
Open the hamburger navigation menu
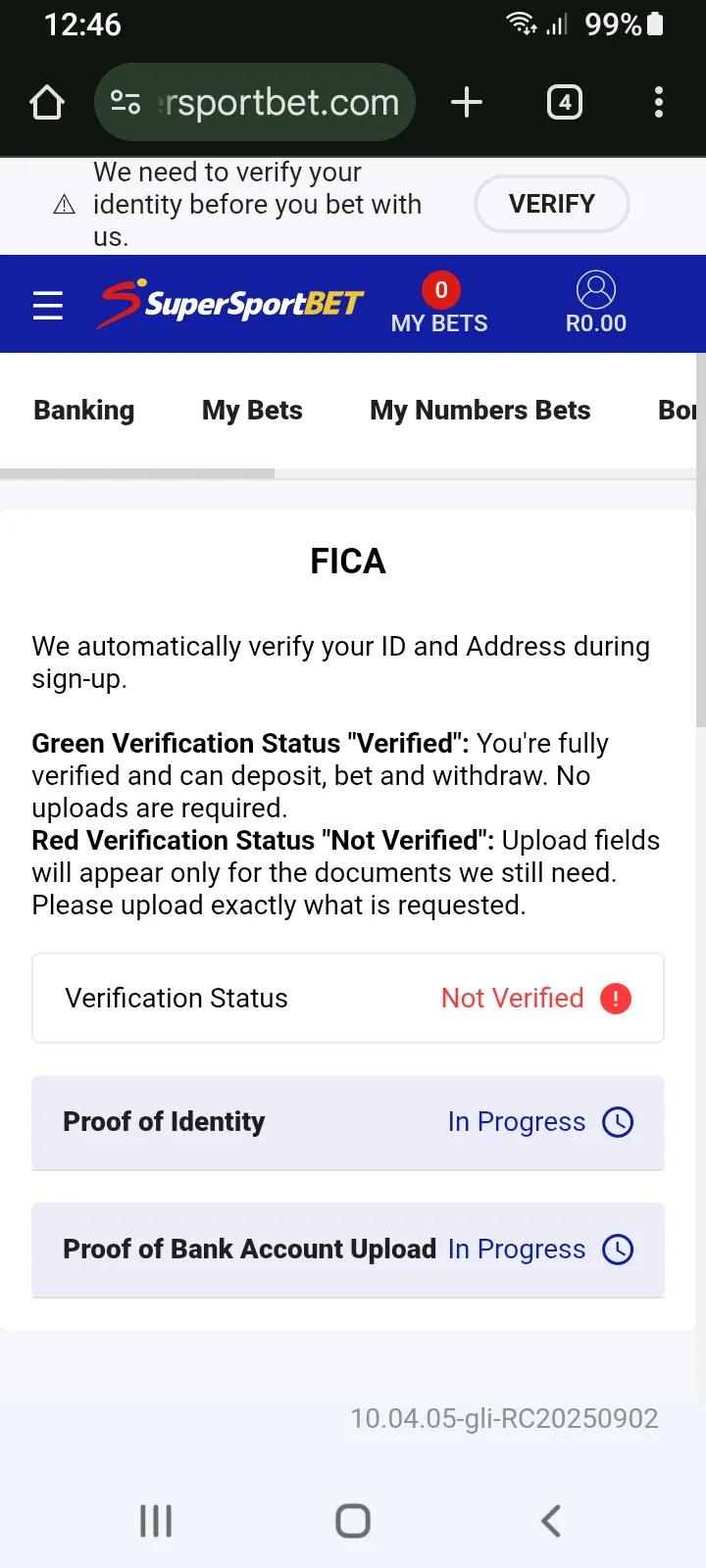(x=48, y=306)
